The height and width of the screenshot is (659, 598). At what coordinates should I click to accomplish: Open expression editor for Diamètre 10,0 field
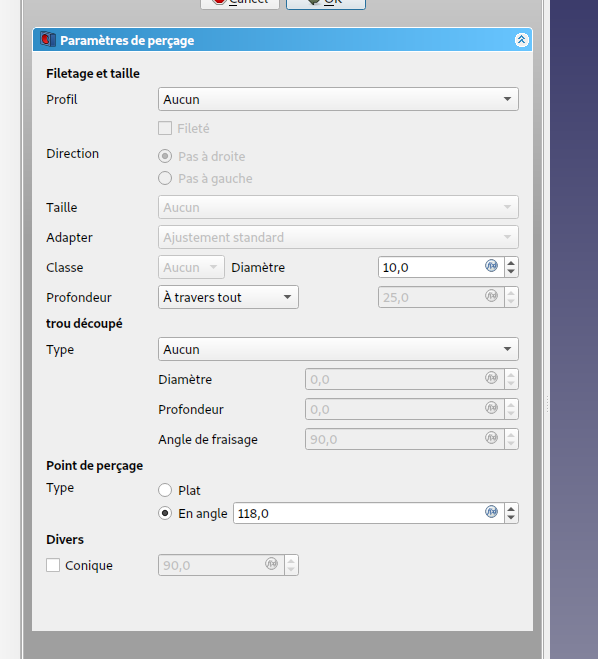coord(491,266)
